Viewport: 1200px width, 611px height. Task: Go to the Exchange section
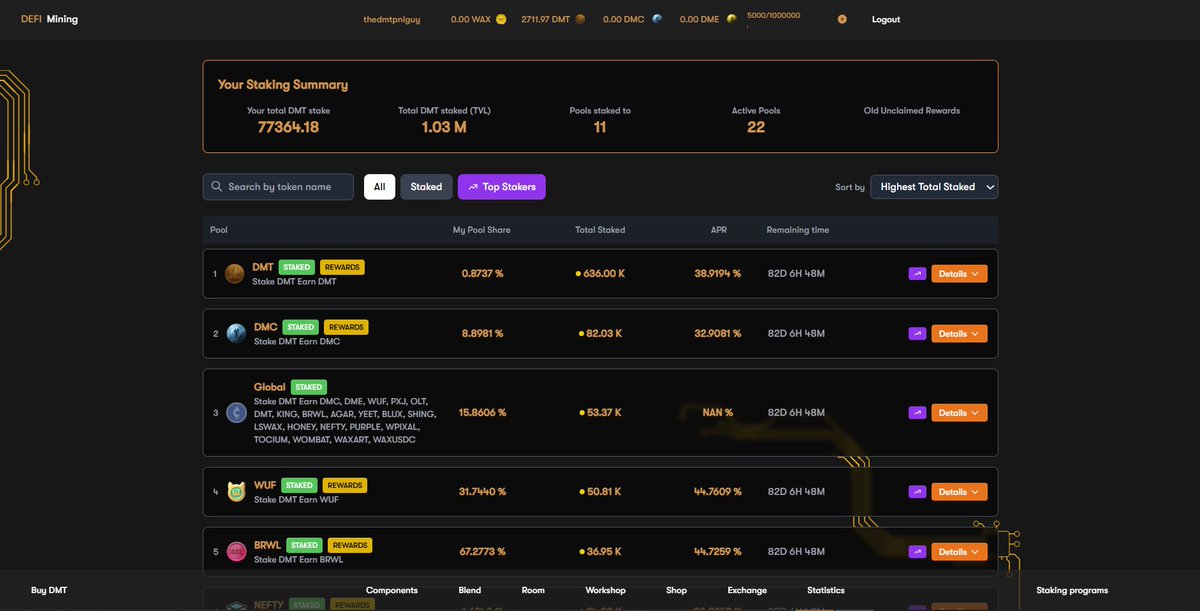tap(746, 590)
